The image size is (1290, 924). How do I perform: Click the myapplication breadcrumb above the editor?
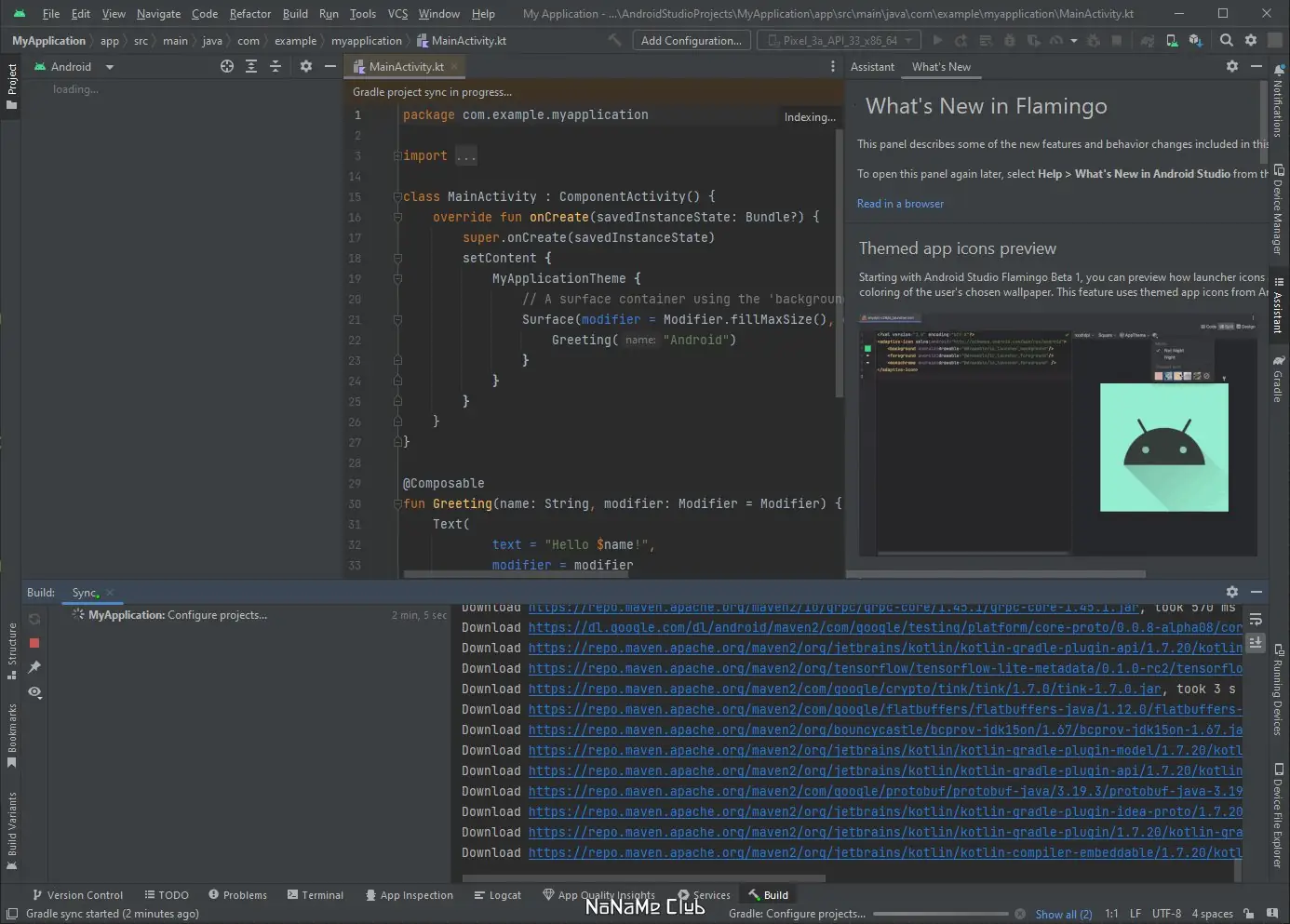[x=366, y=40]
